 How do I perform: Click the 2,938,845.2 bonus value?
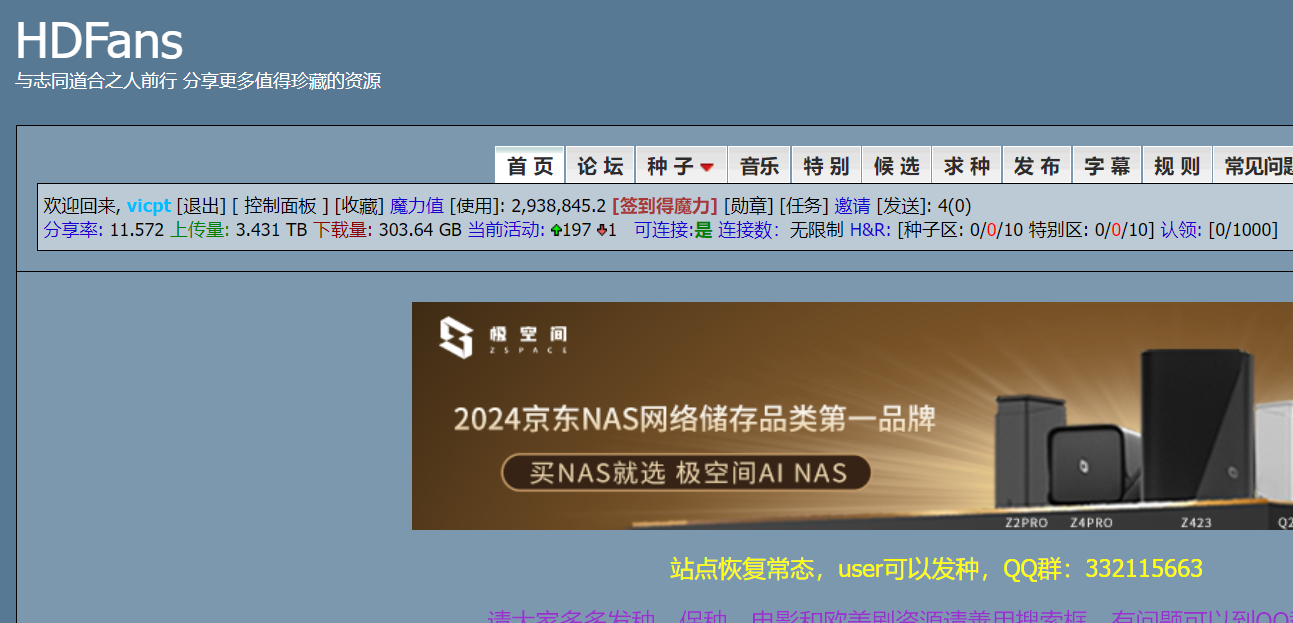558,206
